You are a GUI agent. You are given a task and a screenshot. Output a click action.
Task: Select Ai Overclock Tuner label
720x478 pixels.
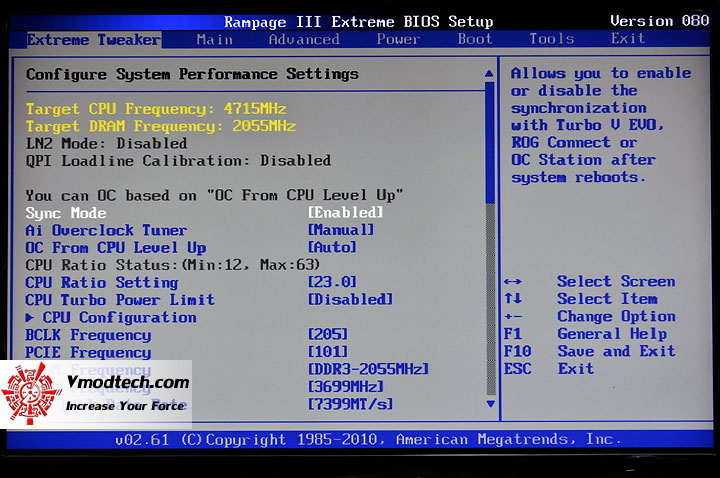click(106, 231)
